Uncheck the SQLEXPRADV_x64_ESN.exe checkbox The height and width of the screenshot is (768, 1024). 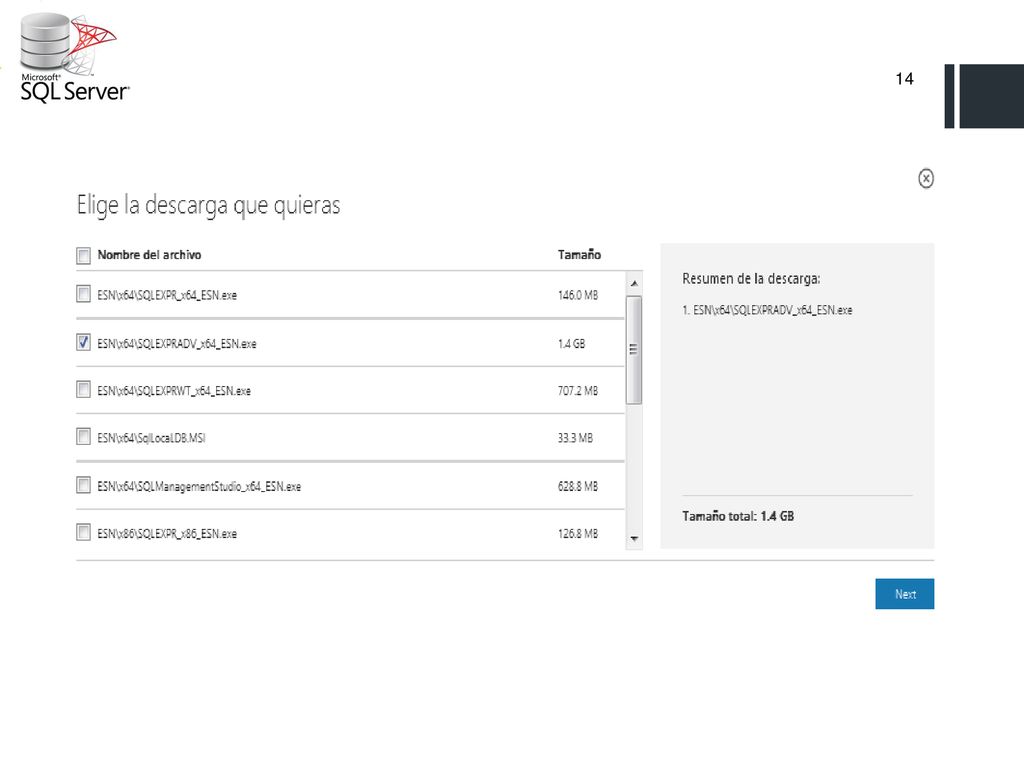84,342
